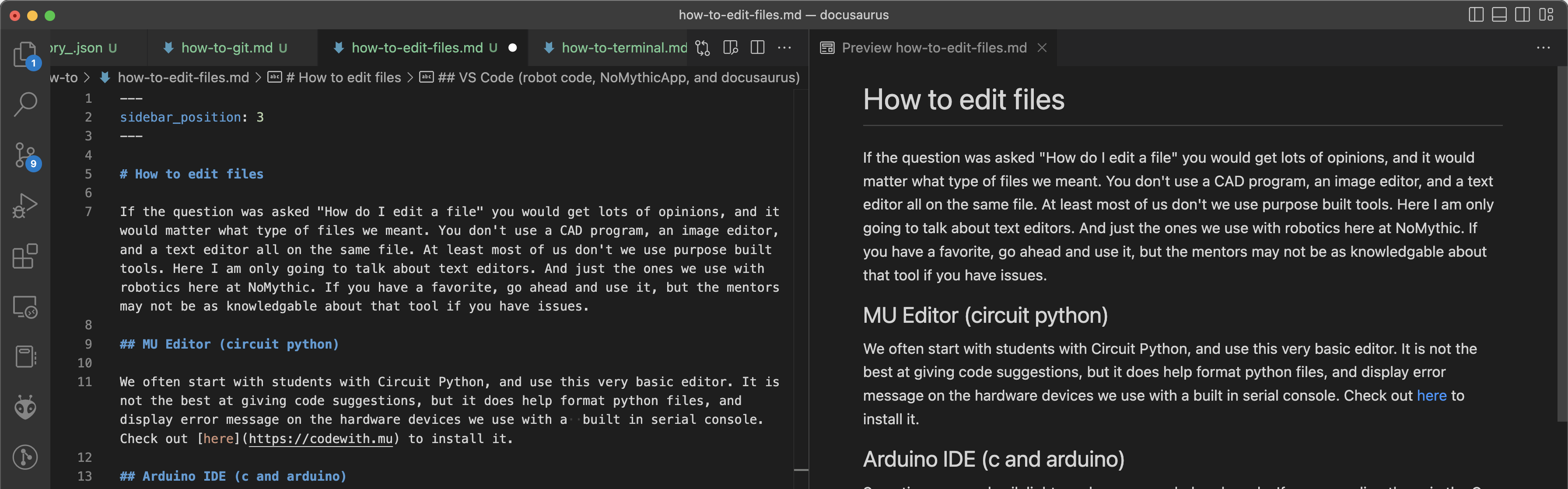Click the macOS green zoom window button
The image size is (1568, 489).
50,15
